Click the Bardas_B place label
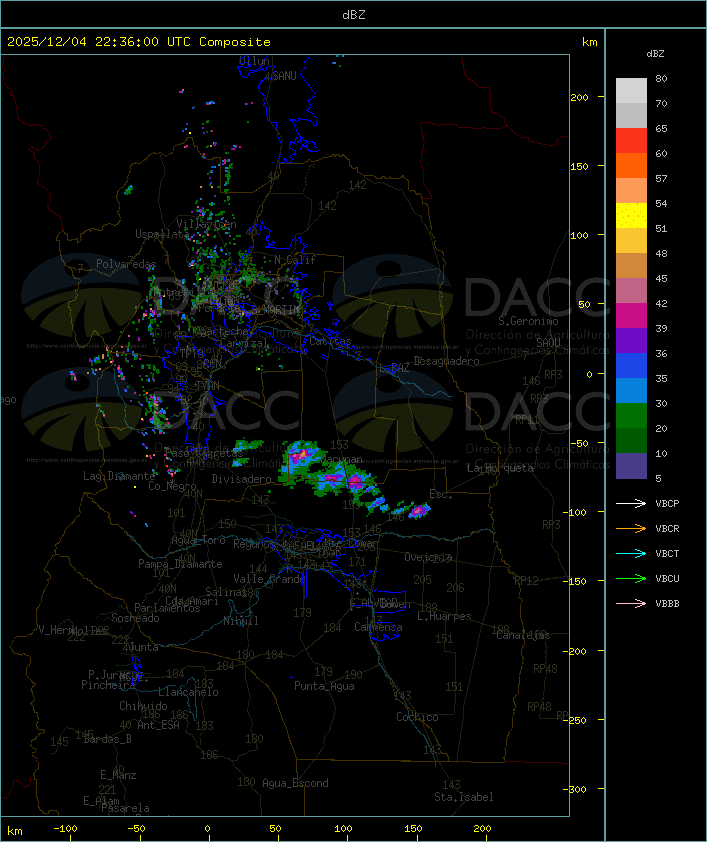 (x=107, y=739)
